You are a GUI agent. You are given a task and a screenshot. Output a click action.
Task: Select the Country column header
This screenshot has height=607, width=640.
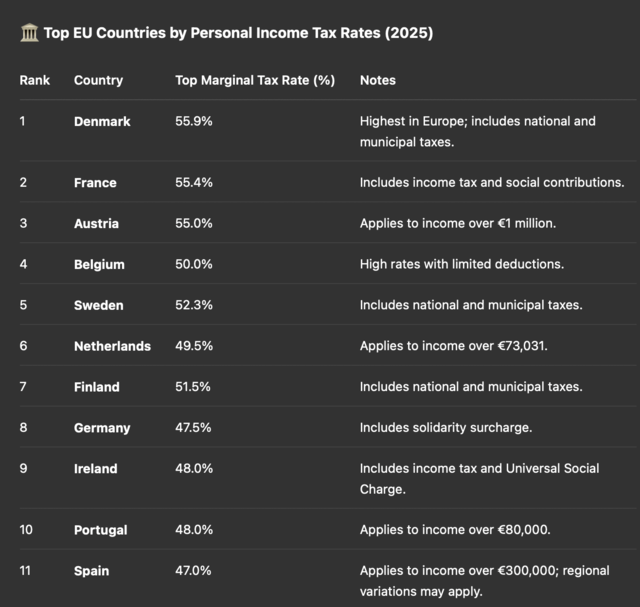point(98,80)
